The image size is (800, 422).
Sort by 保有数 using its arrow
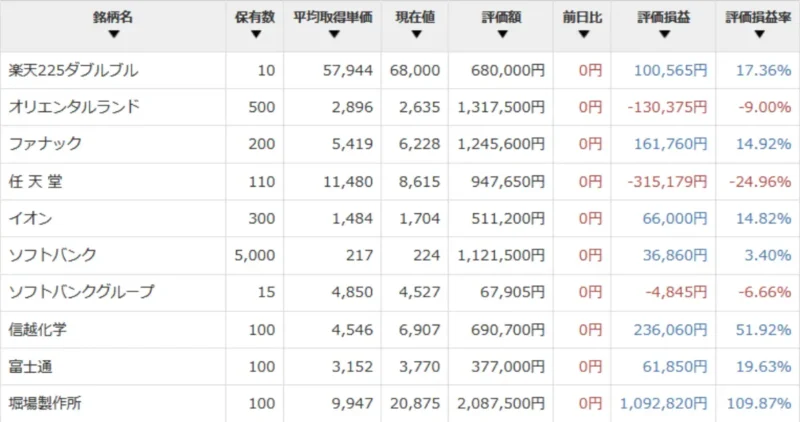[256, 34]
